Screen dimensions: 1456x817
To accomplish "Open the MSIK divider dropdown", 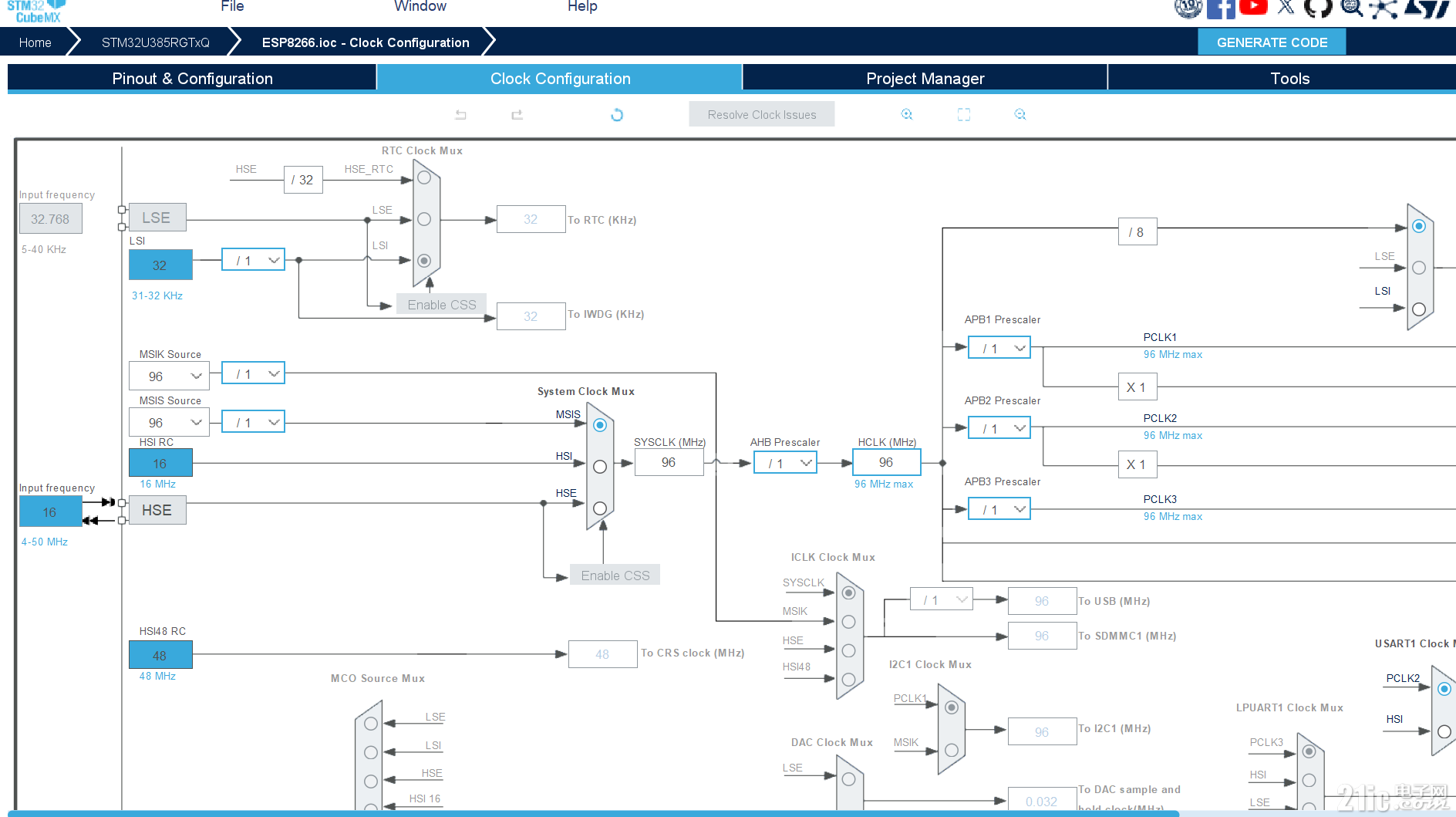I will click(x=254, y=373).
